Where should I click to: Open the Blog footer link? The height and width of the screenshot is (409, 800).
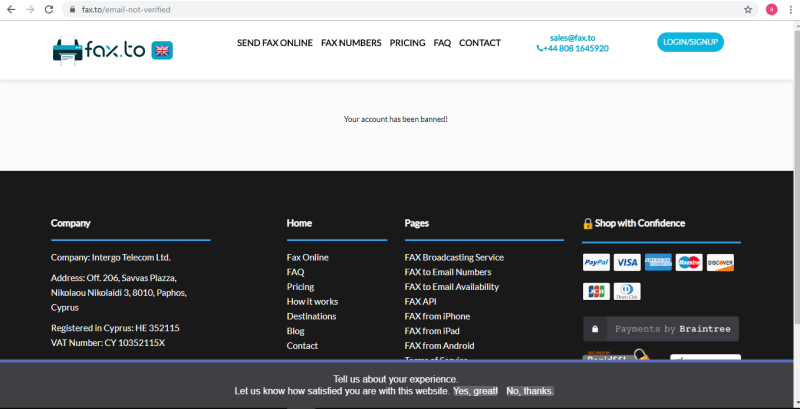(295, 331)
